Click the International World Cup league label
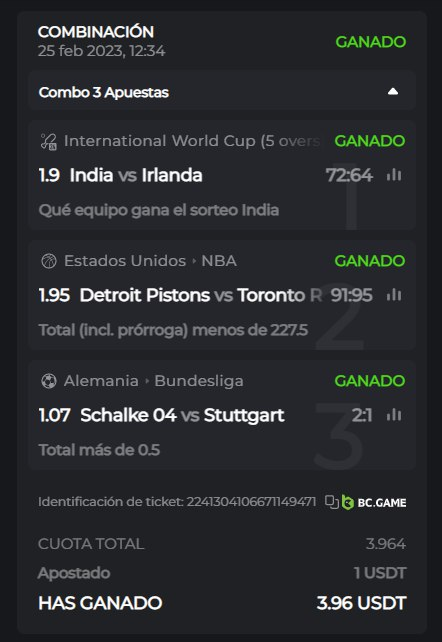This screenshot has width=442, height=642. [x=192, y=141]
